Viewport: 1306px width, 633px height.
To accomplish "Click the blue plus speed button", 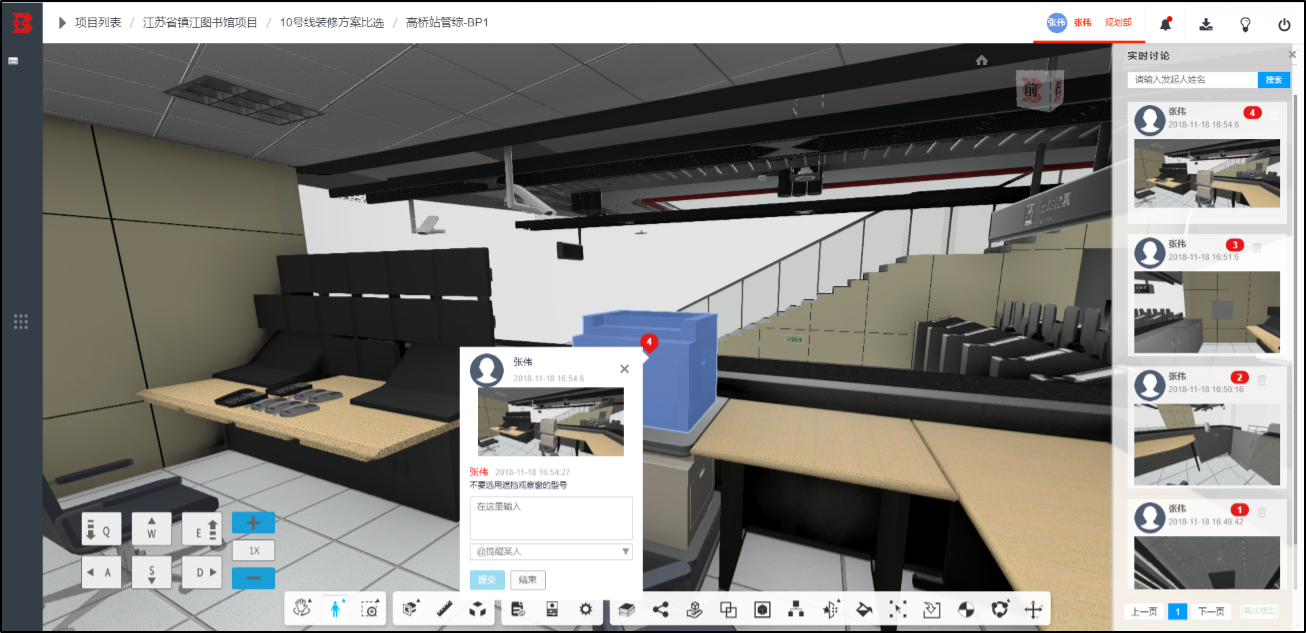I will pos(253,523).
